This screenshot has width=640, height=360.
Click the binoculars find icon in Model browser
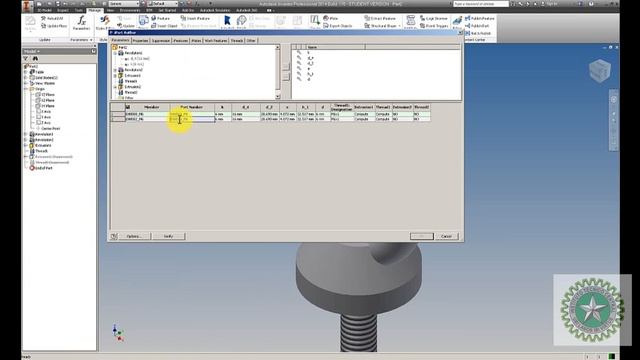[35, 59]
